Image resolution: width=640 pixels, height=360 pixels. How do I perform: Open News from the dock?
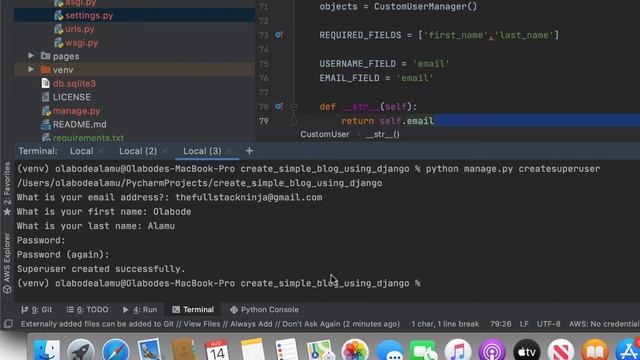pos(561,350)
